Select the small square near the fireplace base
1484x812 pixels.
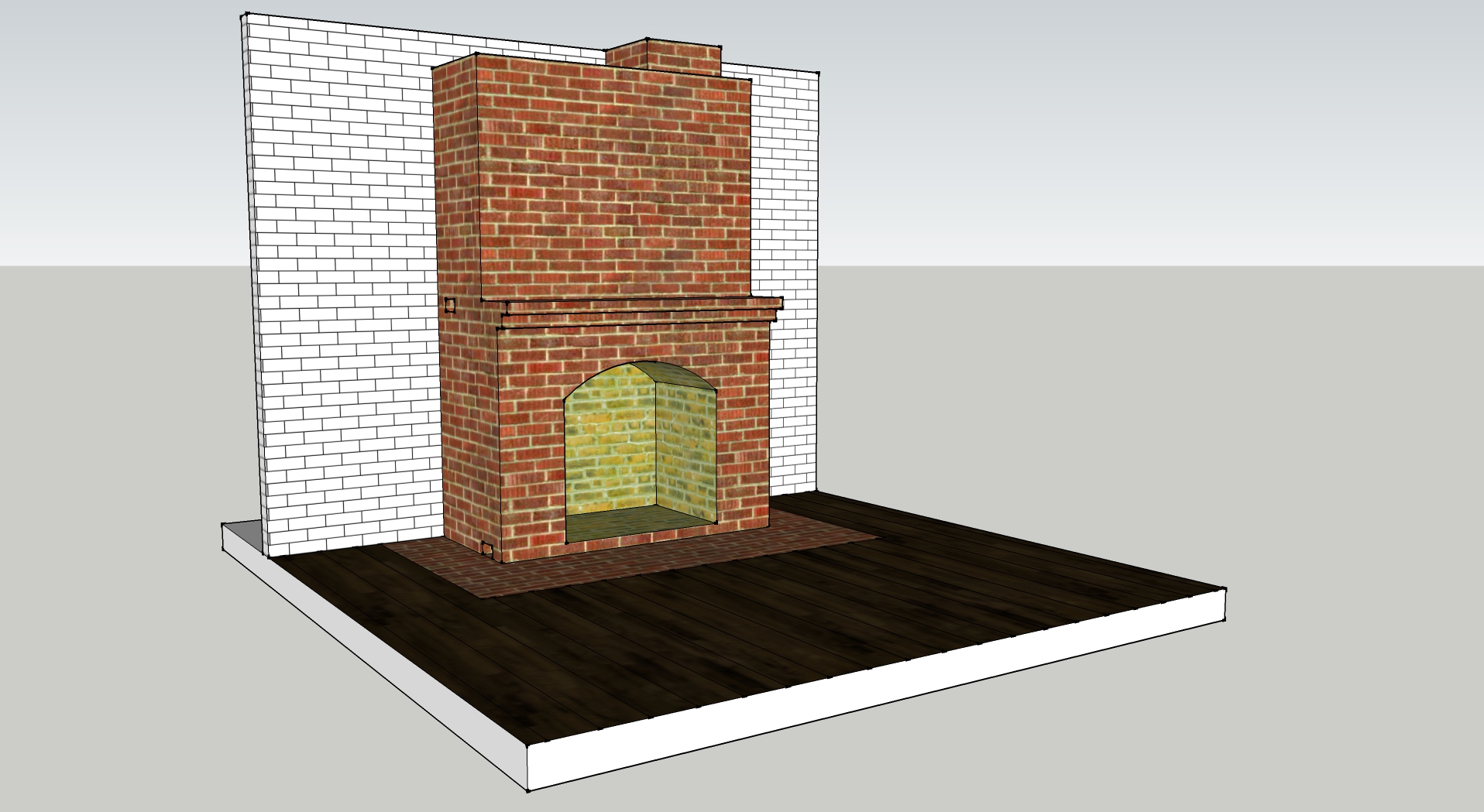click(x=487, y=548)
